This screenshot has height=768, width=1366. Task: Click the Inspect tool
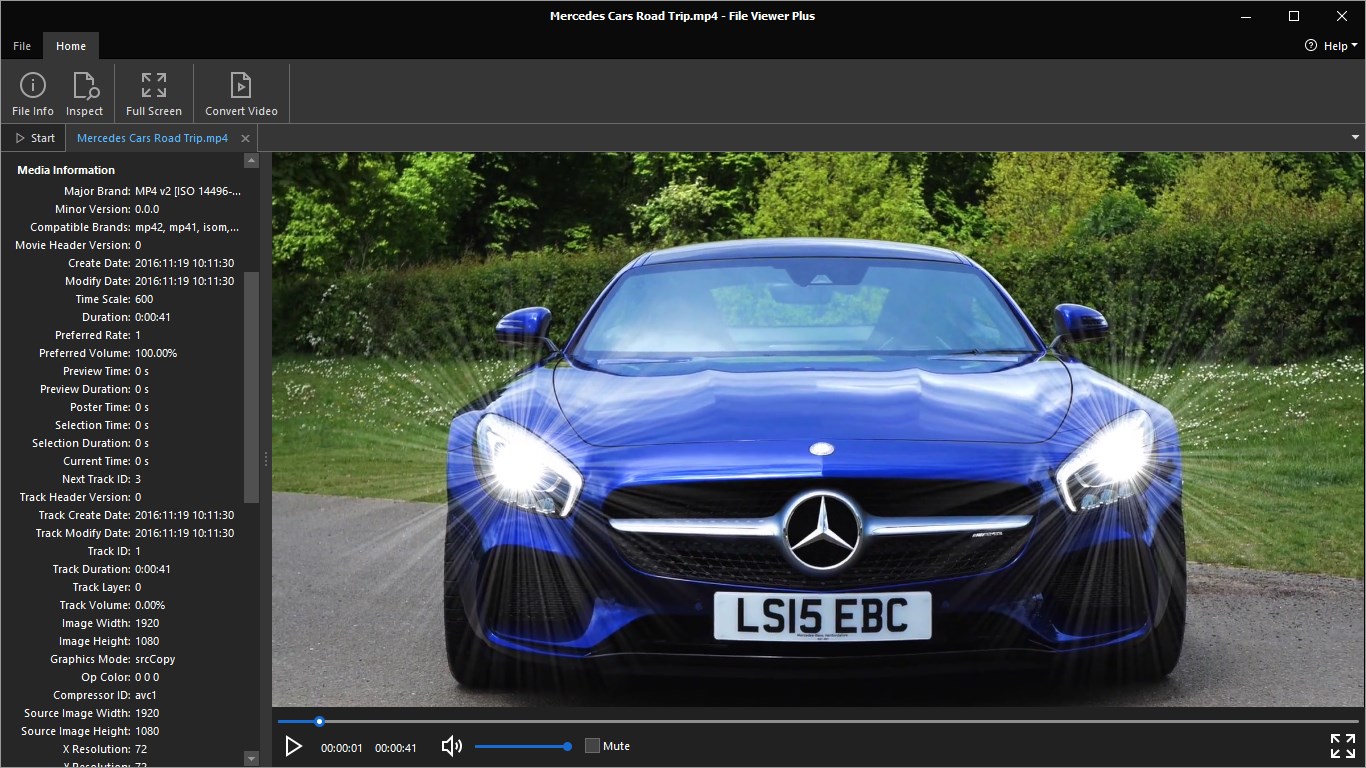click(85, 94)
